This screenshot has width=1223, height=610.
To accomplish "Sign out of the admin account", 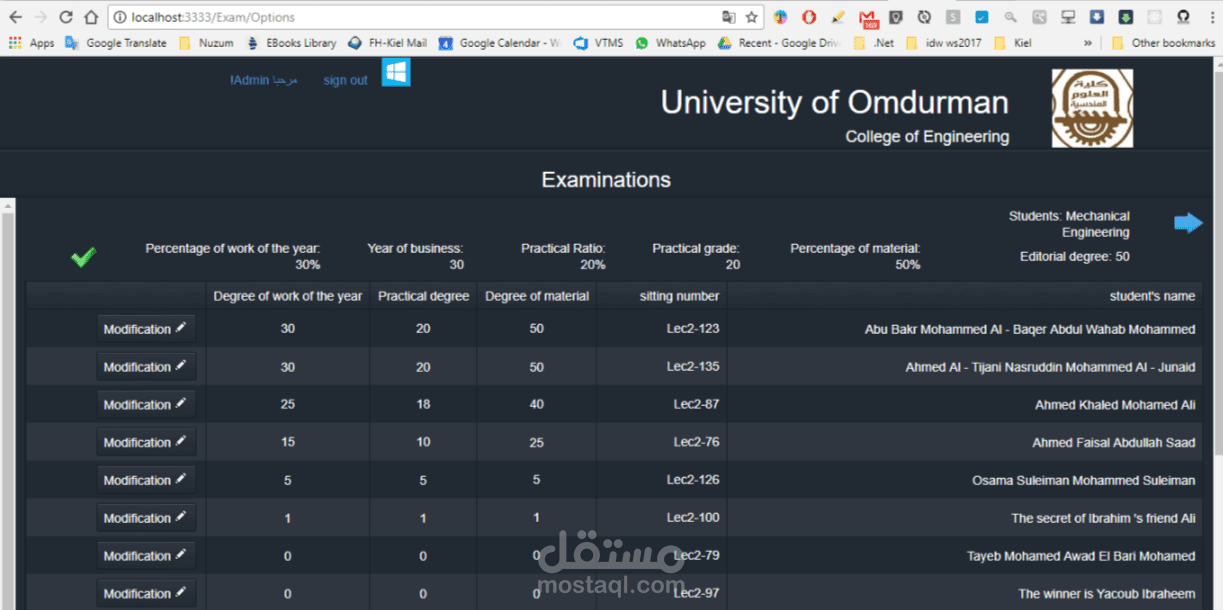I will tap(345, 80).
